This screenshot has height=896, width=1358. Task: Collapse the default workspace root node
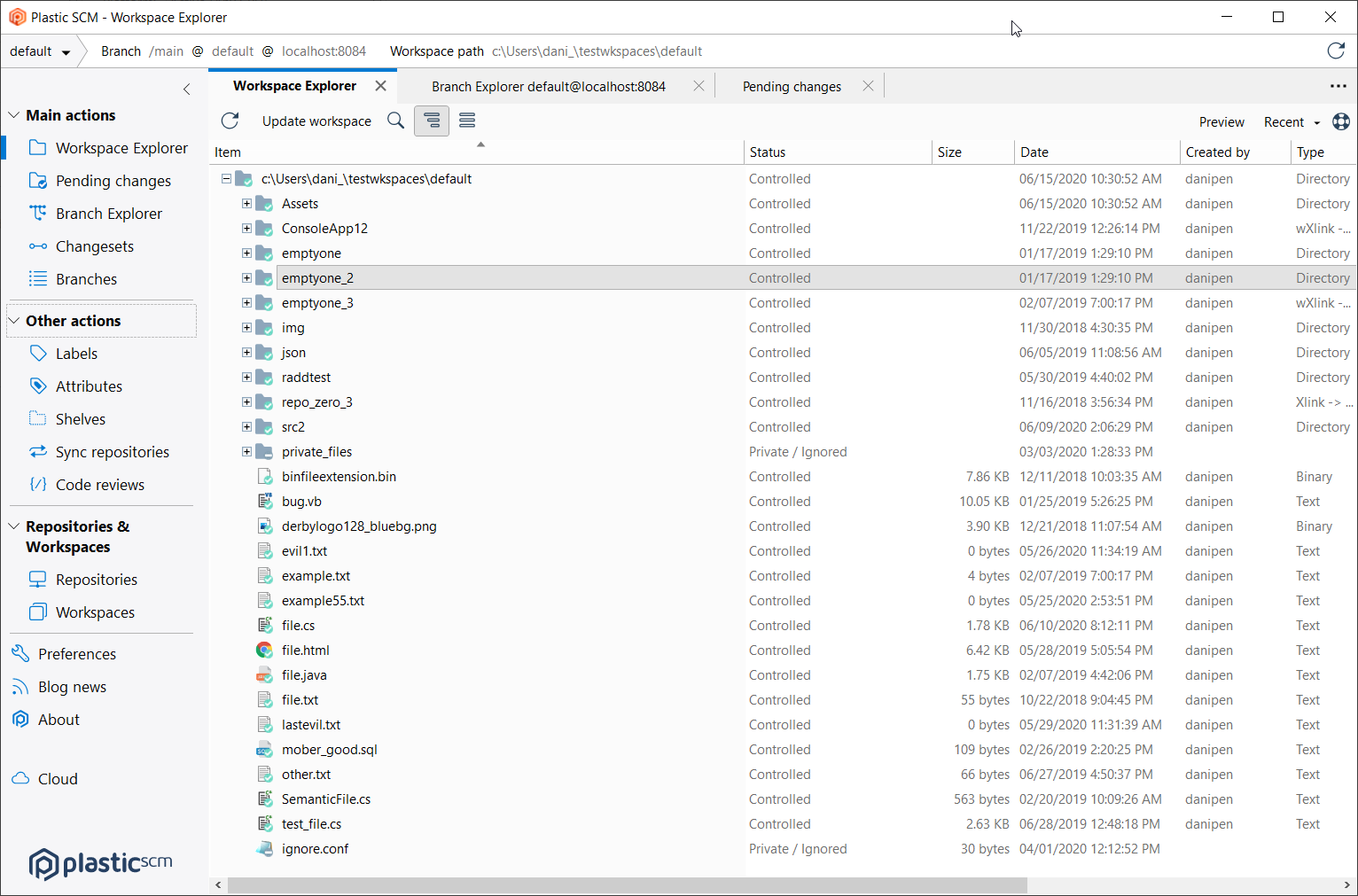[227, 178]
